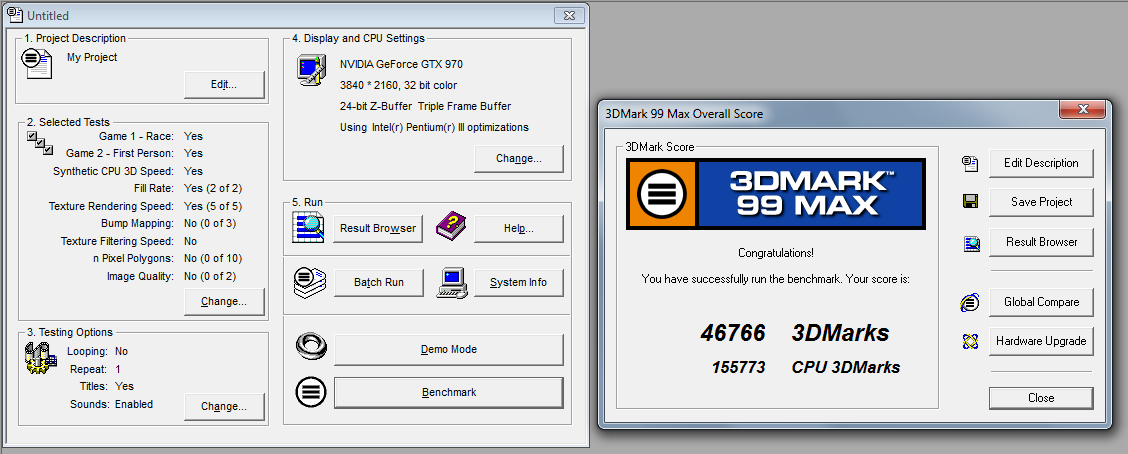Click the System Info computer icon
This screenshot has height=454, width=1128.
(452, 282)
